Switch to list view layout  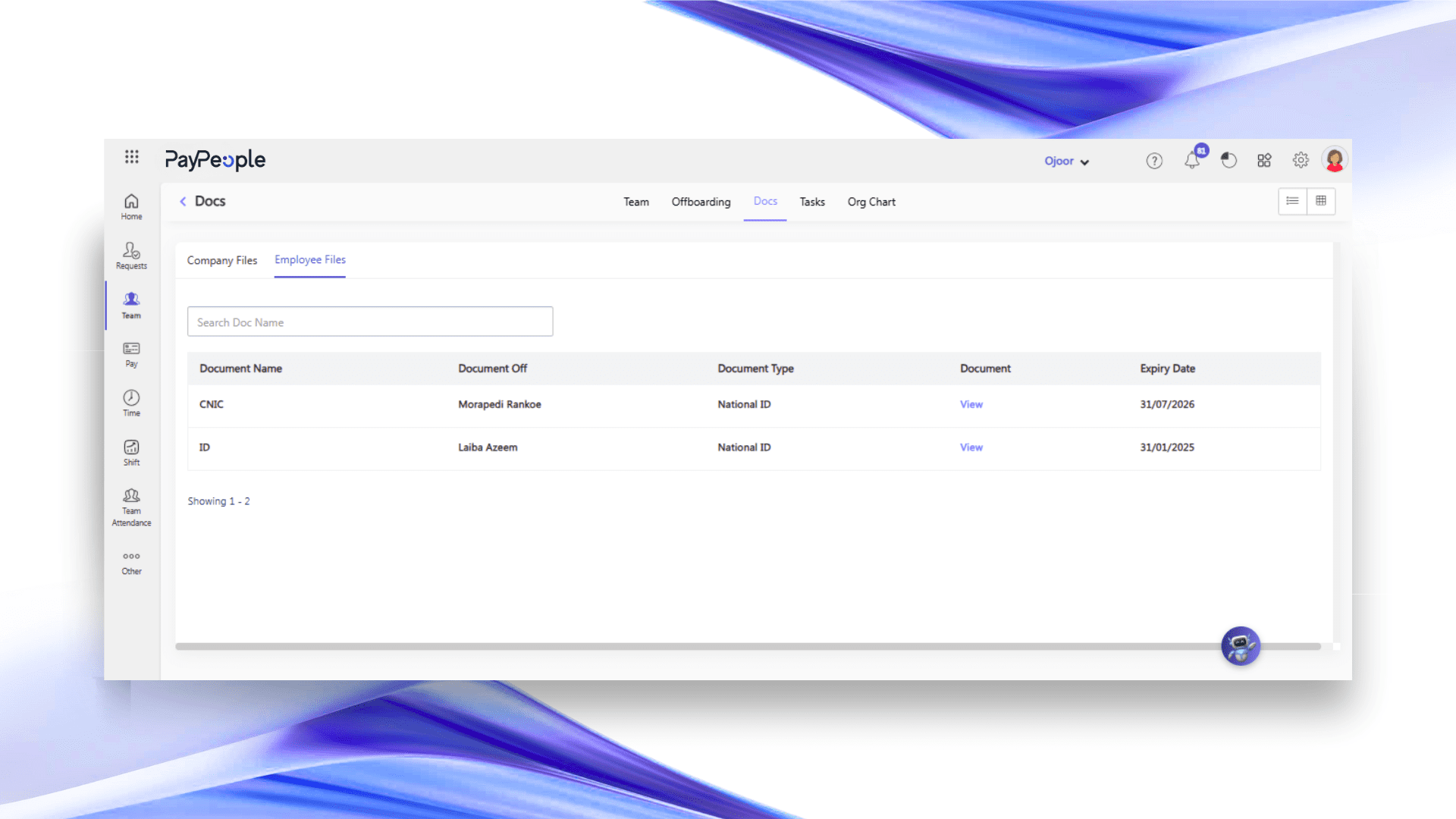pos(1292,201)
